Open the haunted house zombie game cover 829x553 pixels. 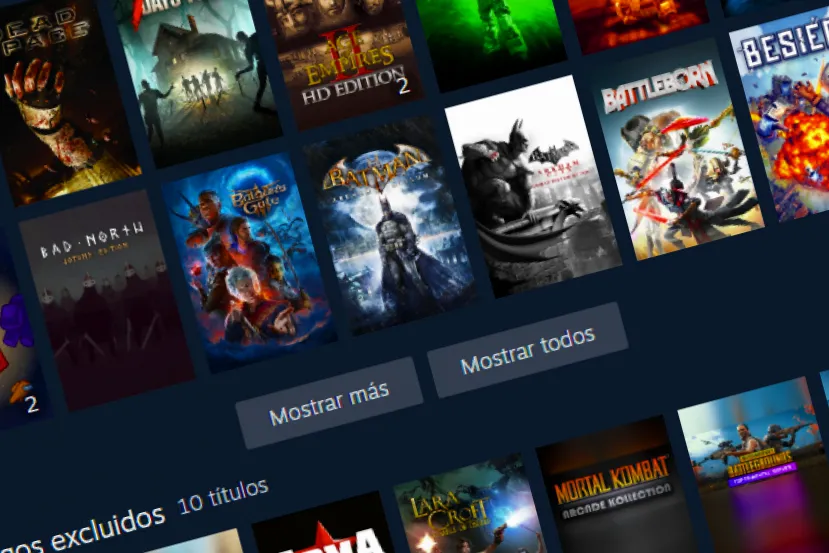tap(196, 79)
